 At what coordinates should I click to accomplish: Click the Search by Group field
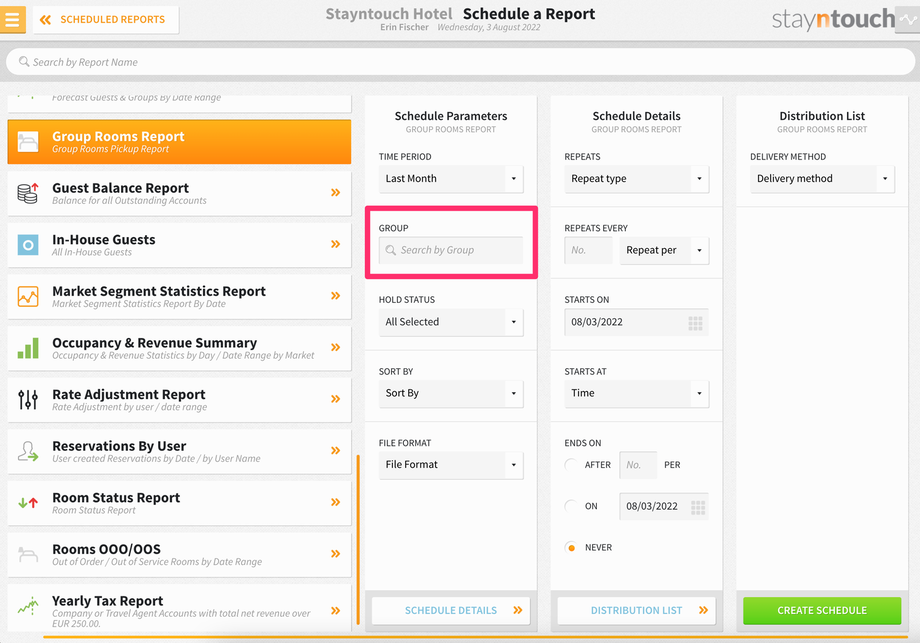click(x=451, y=250)
